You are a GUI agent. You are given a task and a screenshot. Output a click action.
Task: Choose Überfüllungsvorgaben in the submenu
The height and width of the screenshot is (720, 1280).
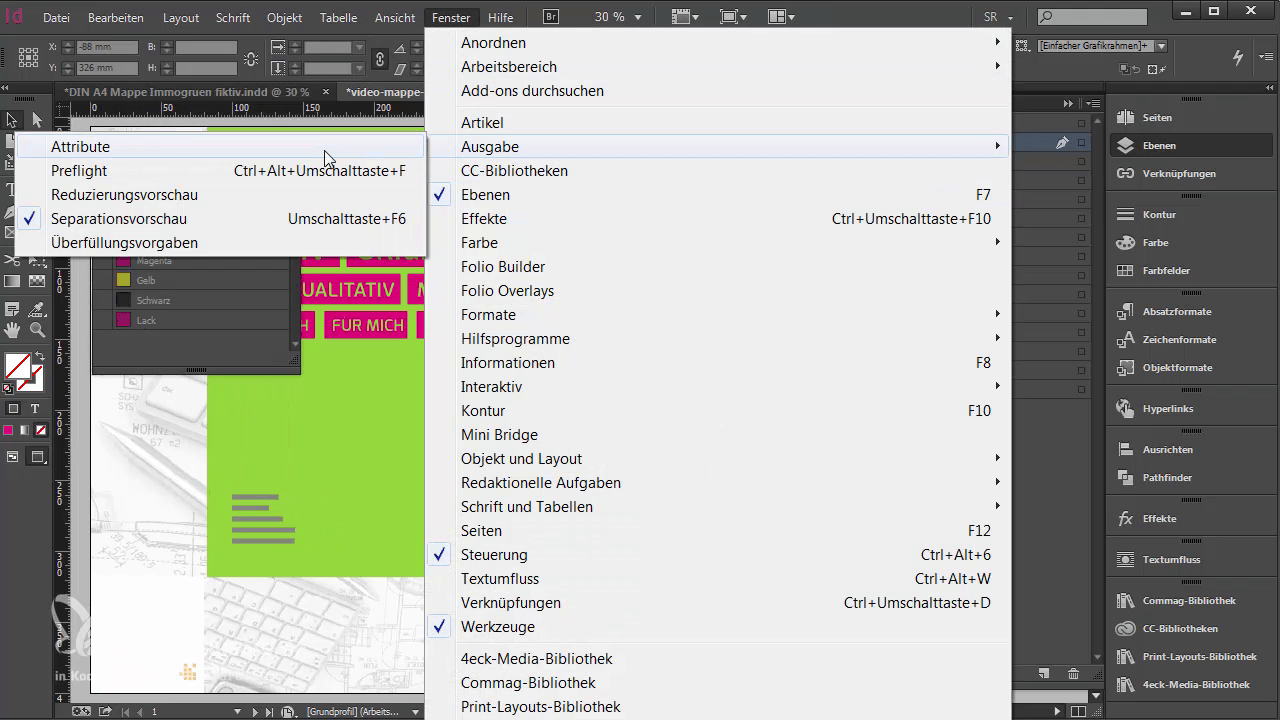[222, 243]
